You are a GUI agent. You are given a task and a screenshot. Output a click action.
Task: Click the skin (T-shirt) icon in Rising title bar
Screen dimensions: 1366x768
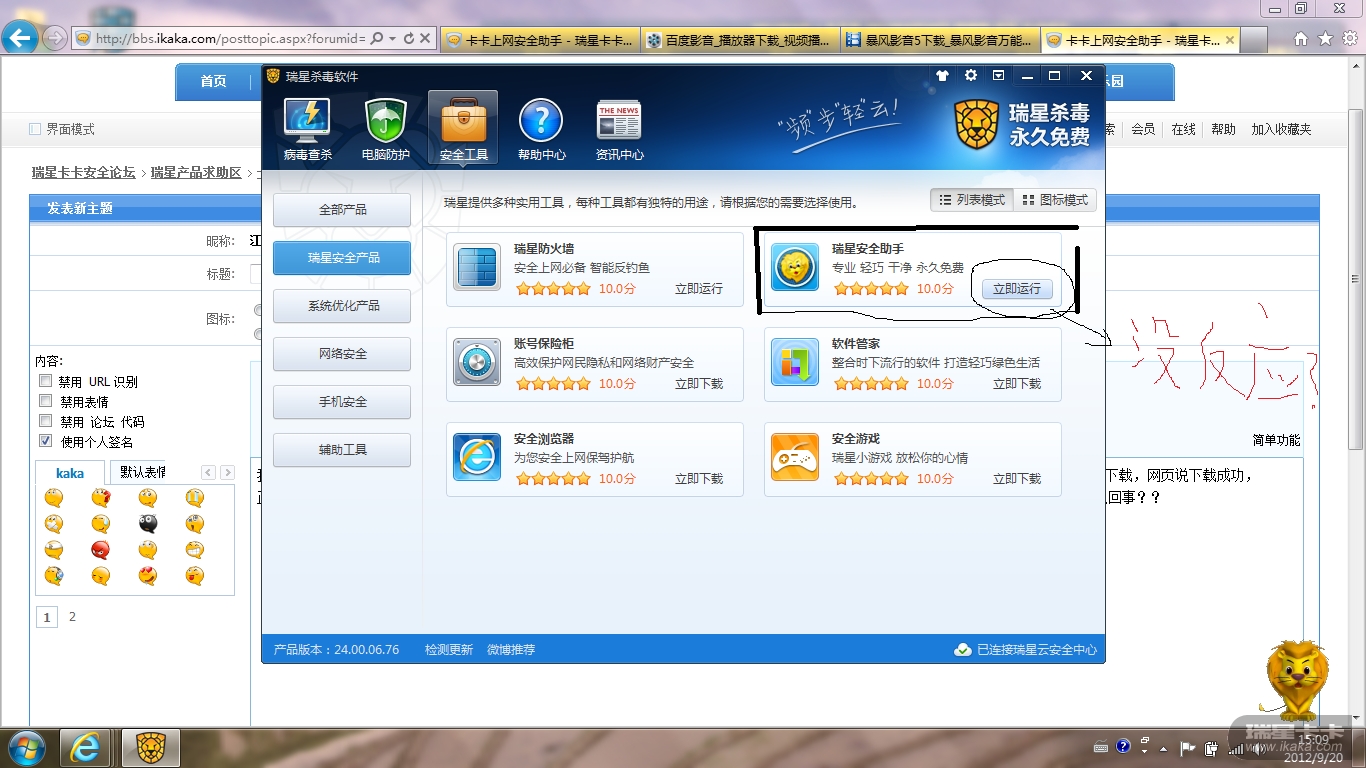tap(942, 76)
